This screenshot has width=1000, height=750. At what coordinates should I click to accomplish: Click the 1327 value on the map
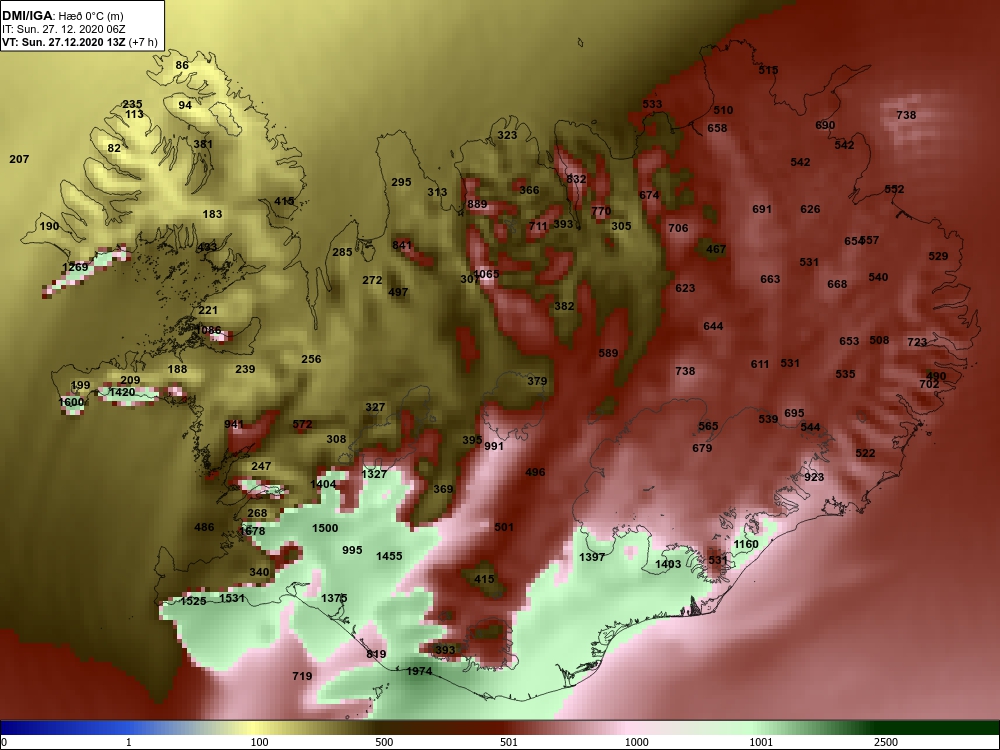374,474
